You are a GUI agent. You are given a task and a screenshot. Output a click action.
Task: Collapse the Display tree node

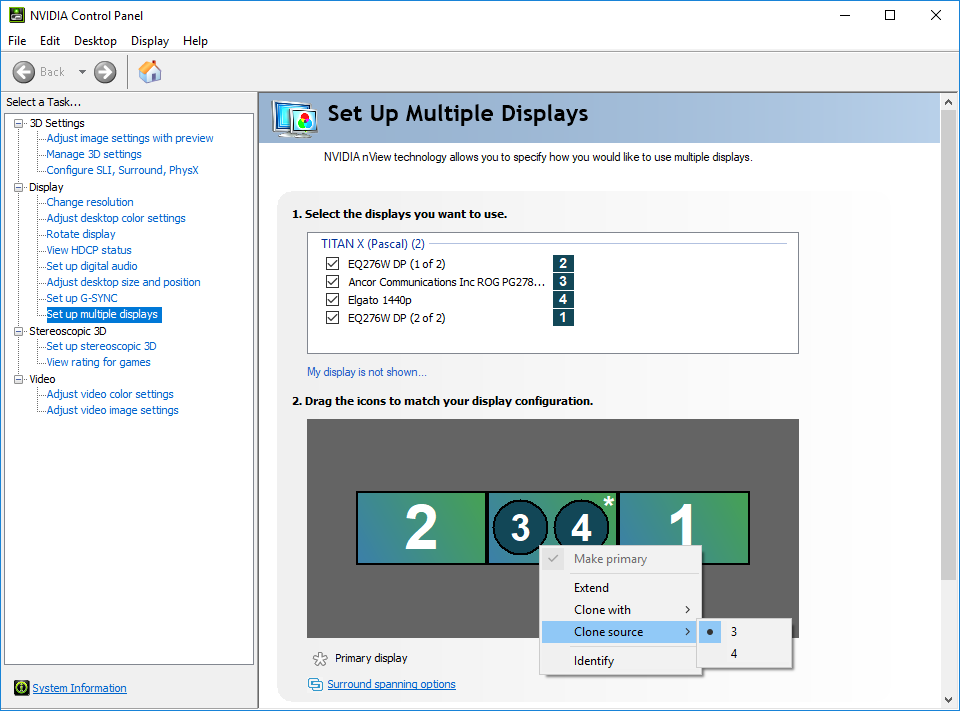[x=18, y=187]
